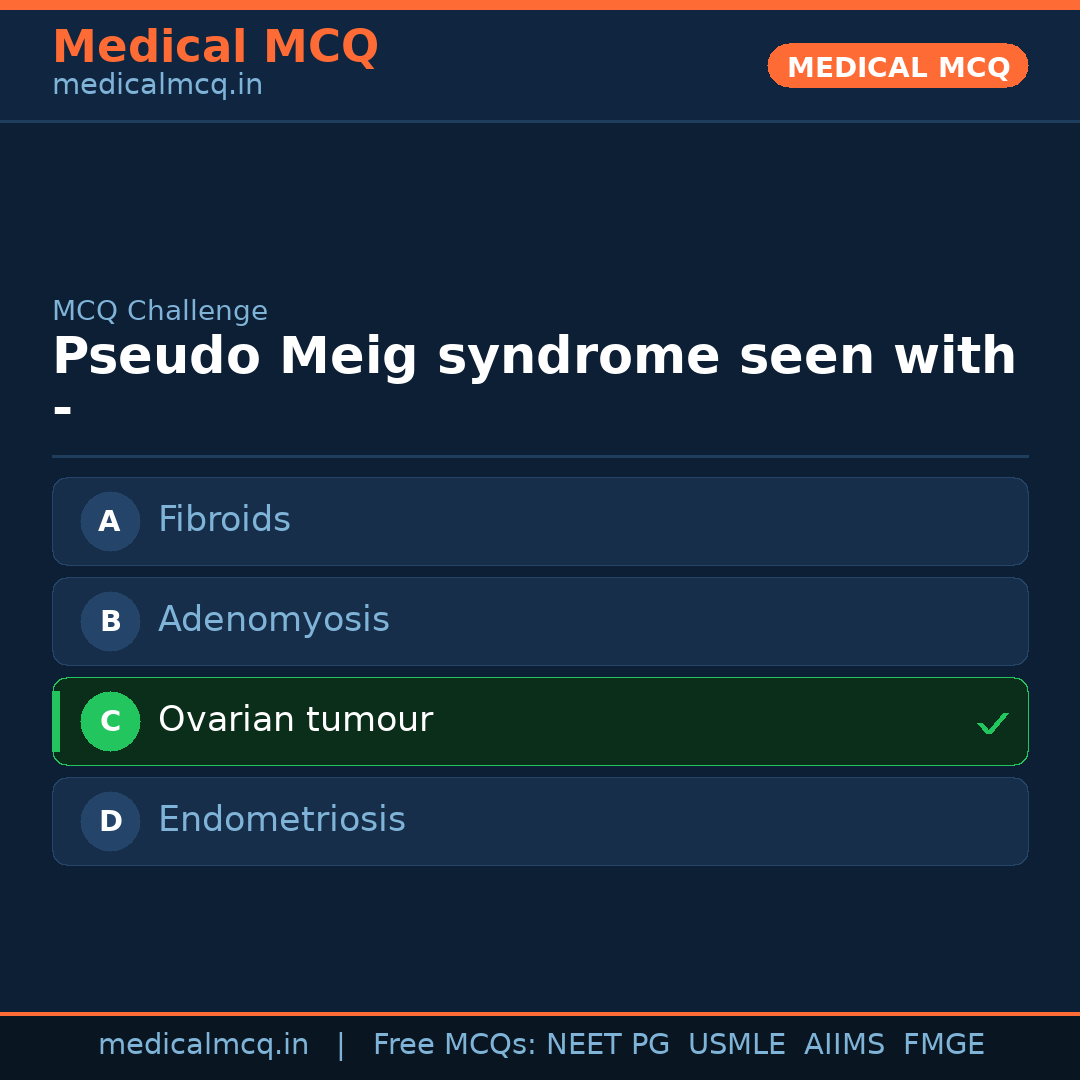Open the Medical MCQ title logo
This screenshot has height=1080, width=1080.
tap(215, 47)
